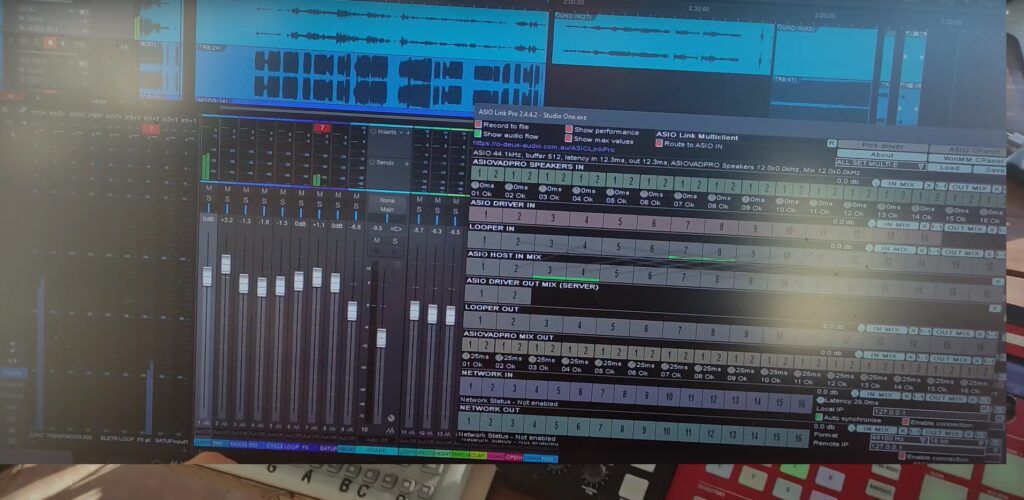Select the OPEN channel label

point(514,457)
